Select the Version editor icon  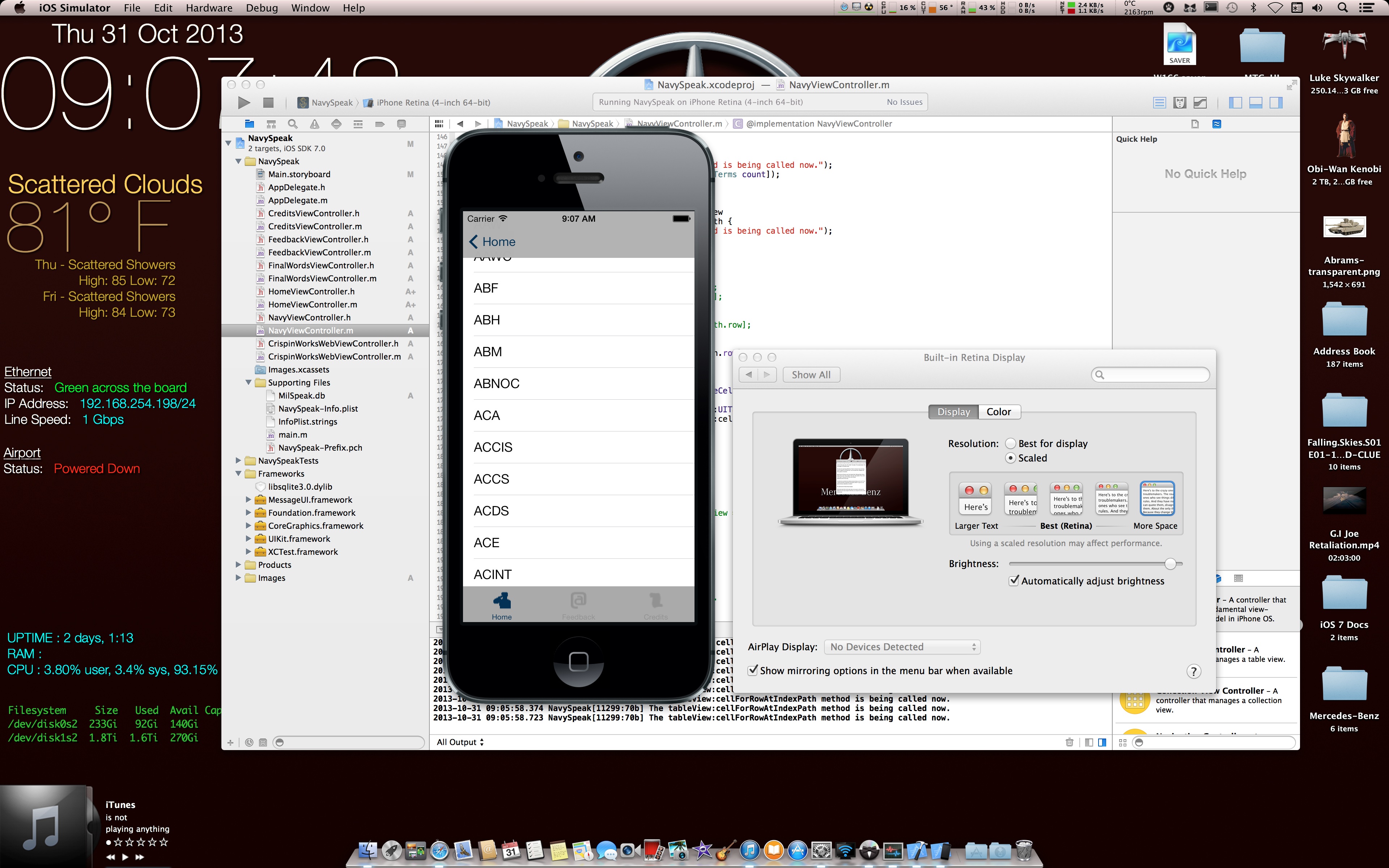pos(1200,103)
